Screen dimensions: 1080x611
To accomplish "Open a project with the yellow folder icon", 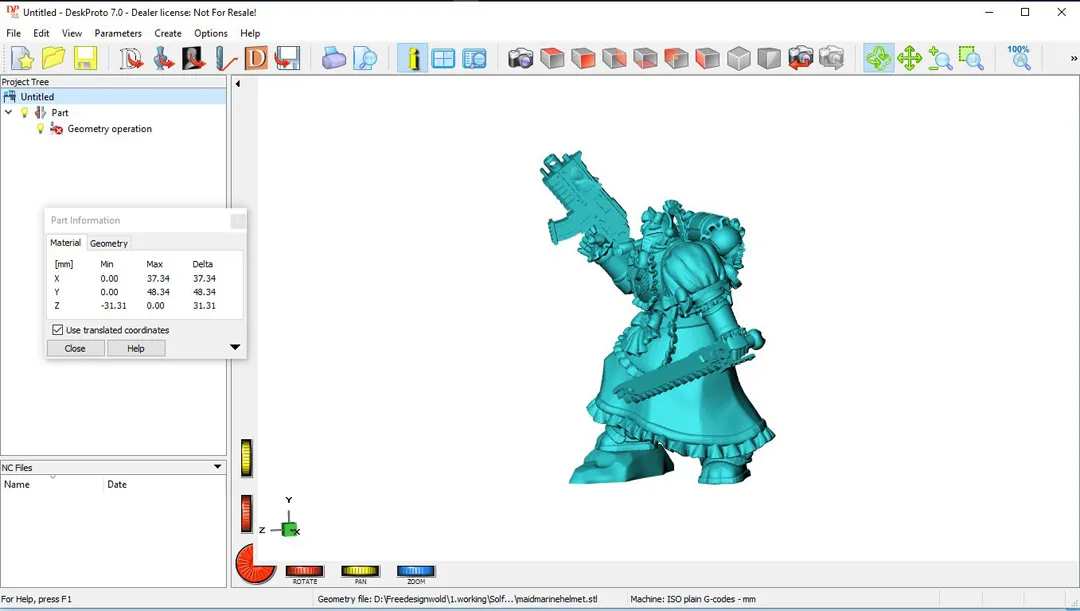I will coord(54,58).
